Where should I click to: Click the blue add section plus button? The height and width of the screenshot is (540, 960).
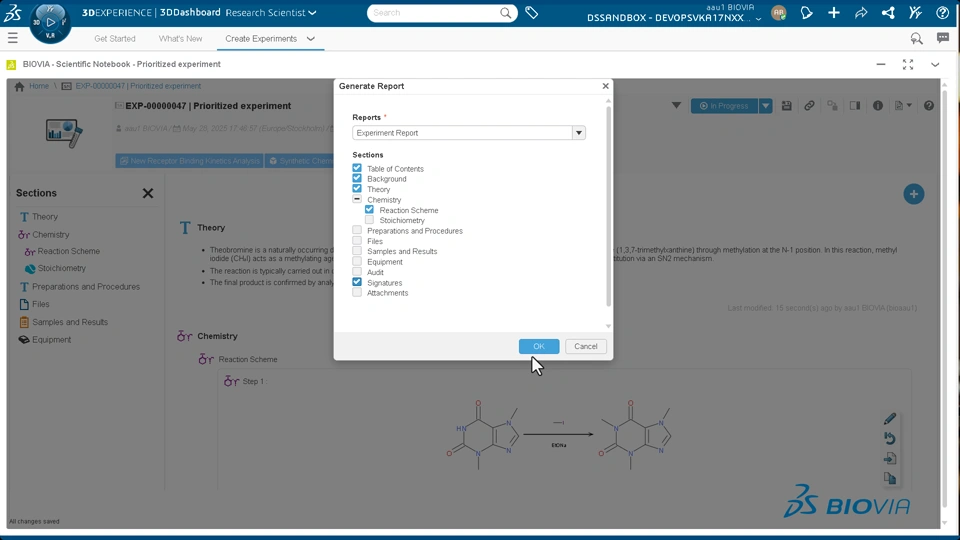point(913,194)
